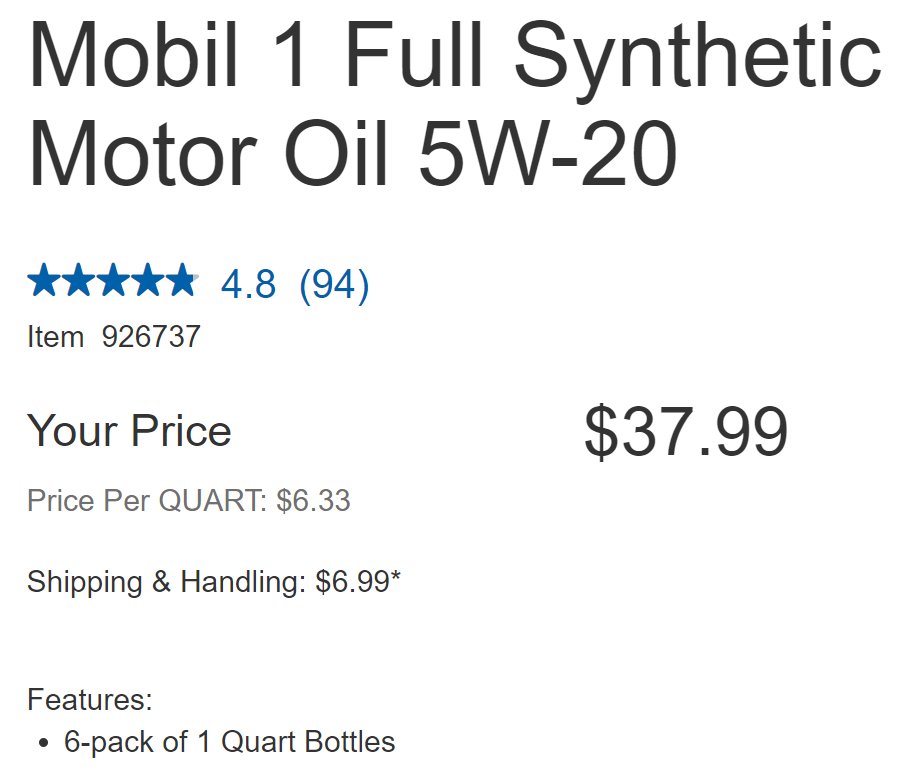Click the Motor Oil 5W-20 title line
905x776 pixels.
click(x=352, y=153)
